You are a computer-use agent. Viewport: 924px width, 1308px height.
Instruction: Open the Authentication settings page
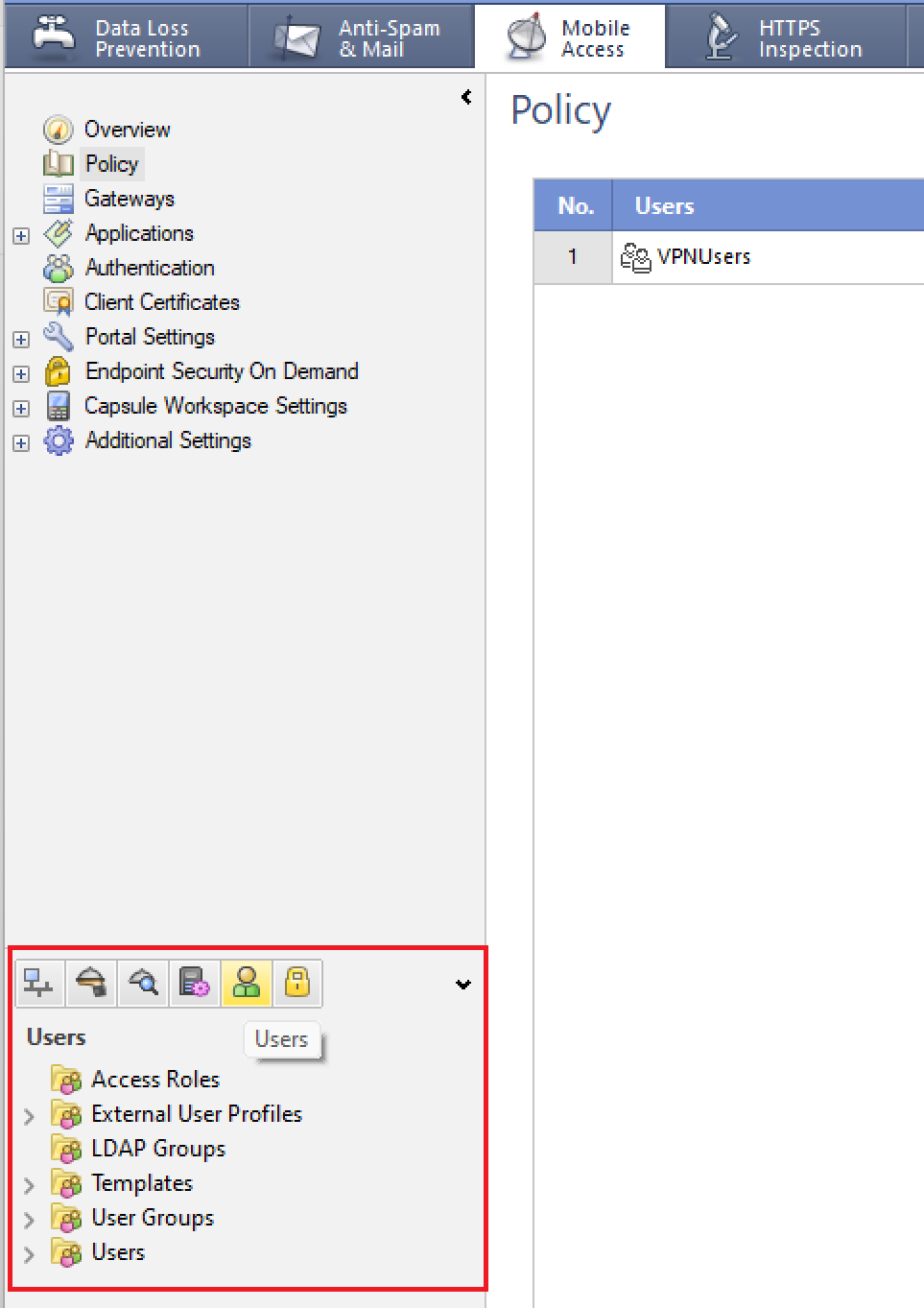click(149, 268)
